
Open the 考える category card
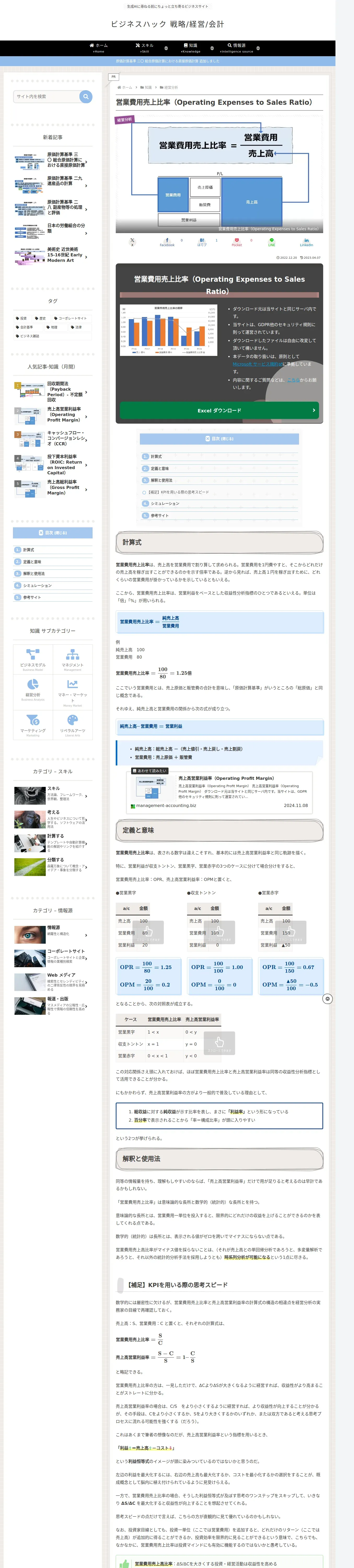[50, 819]
